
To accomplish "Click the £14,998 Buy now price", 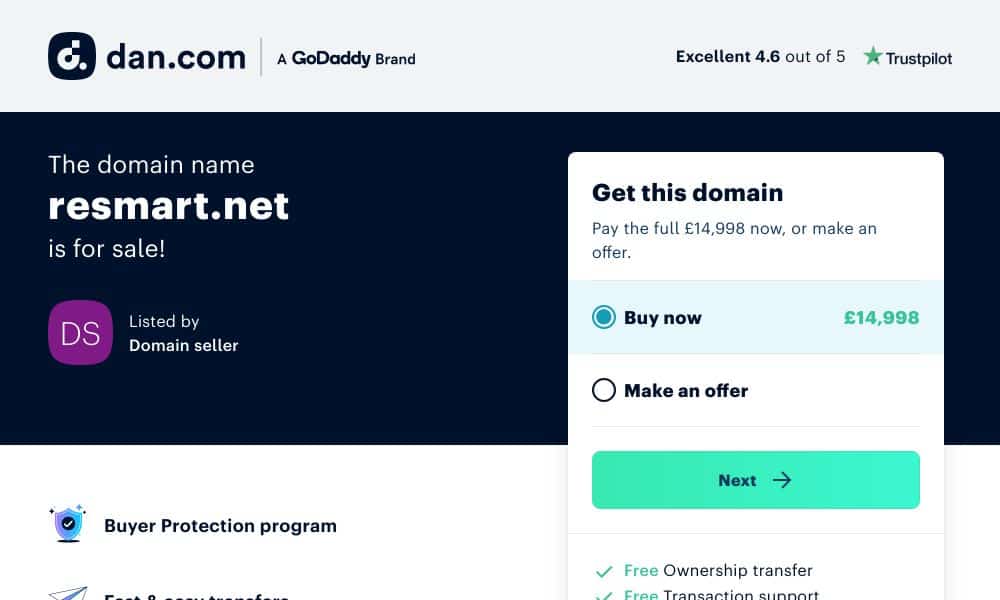I will [881, 318].
